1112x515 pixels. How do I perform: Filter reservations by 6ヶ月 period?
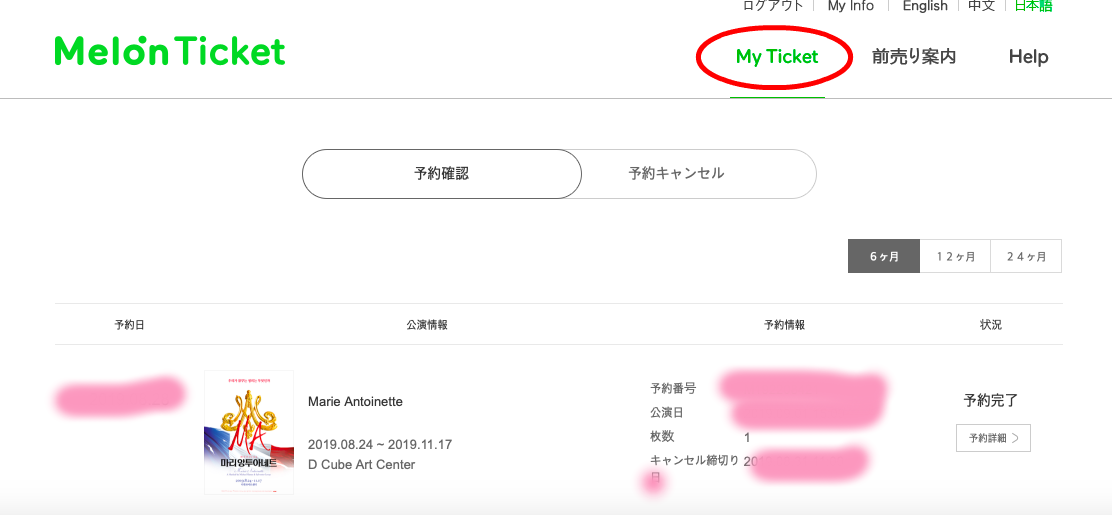[x=884, y=256]
